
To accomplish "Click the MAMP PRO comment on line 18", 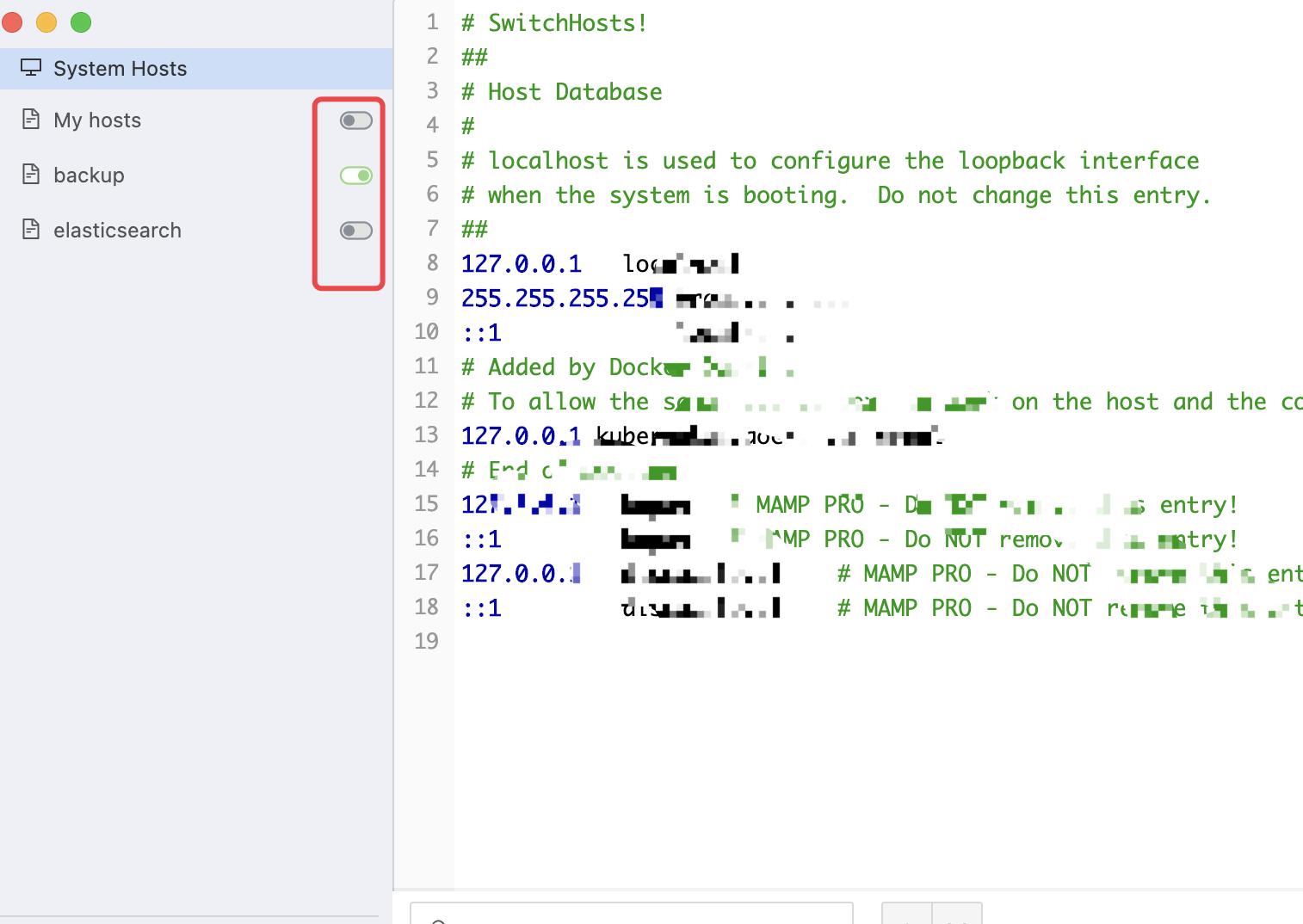I will coord(1070,608).
